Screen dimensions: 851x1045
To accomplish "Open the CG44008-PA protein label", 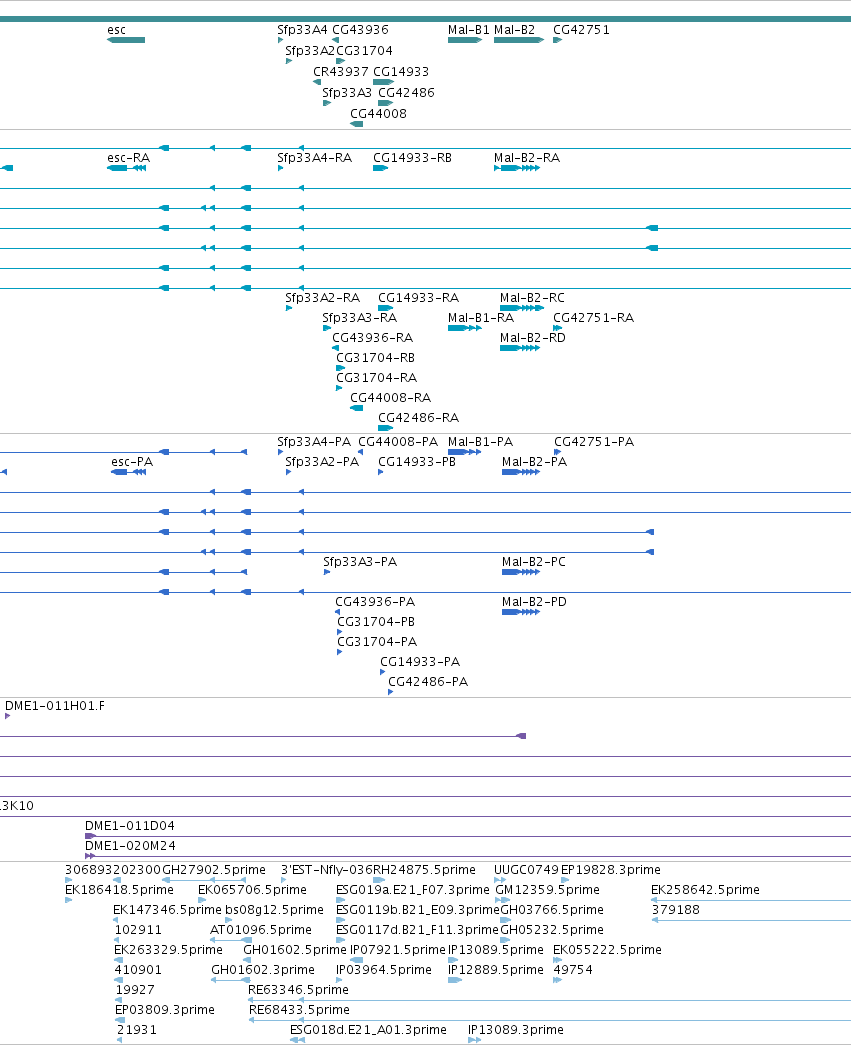I will 399,441.
